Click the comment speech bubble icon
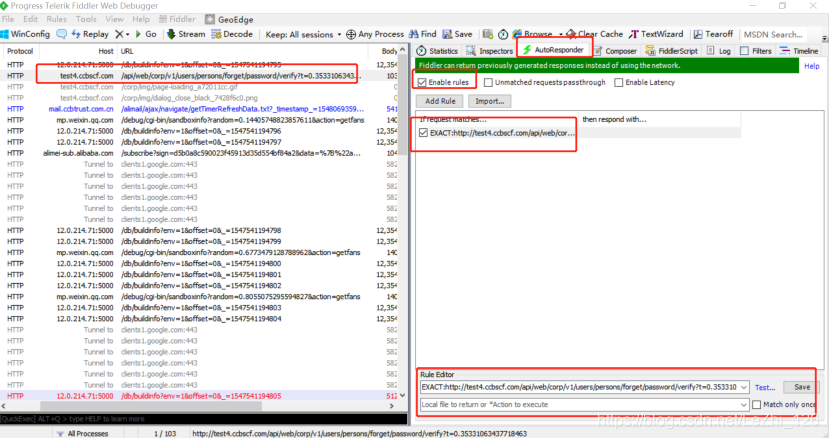The image size is (829, 439). point(61,34)
